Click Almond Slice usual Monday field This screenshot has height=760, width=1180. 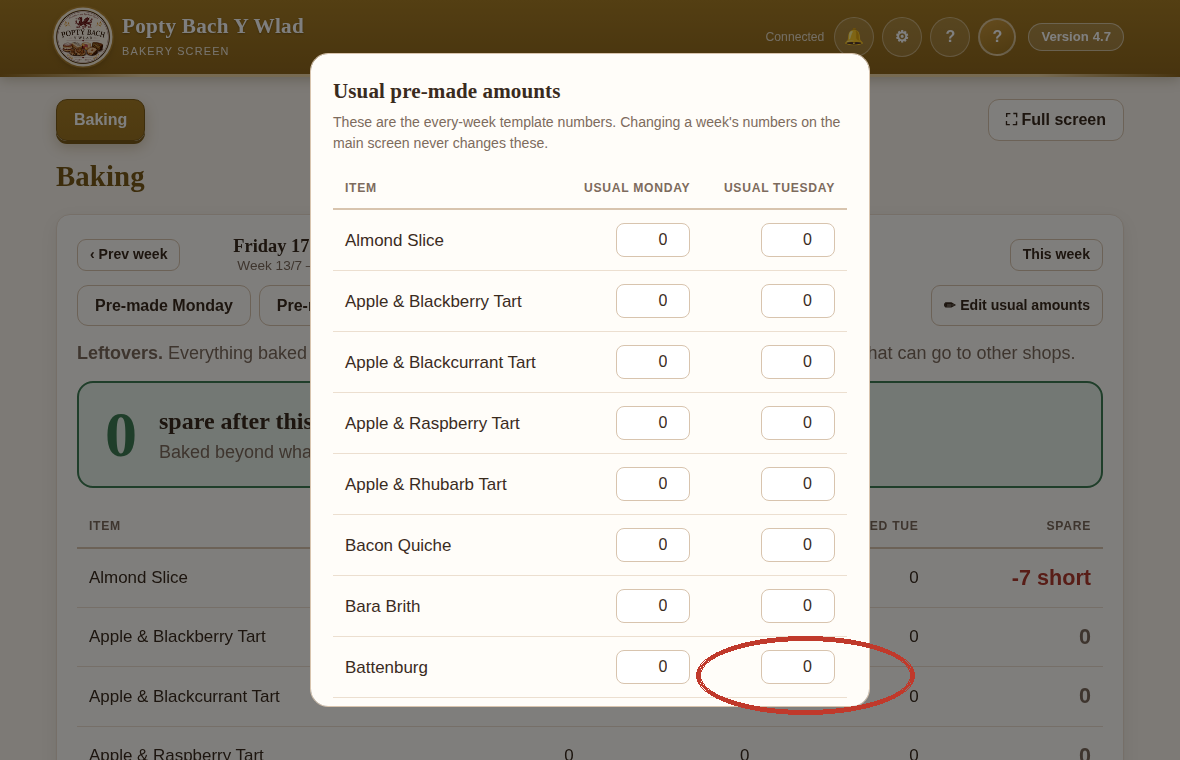[652, 240]
